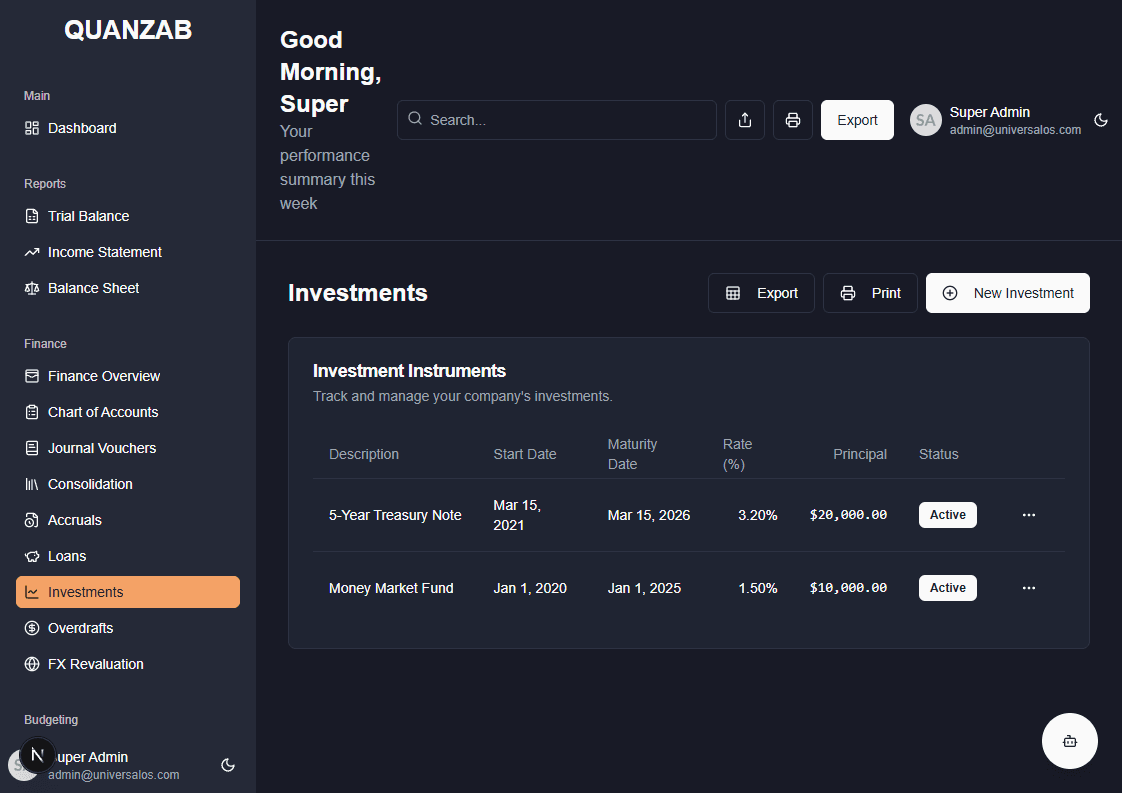This screenshot has height=793, width=1122.
Task: Click the Balance Sheet scales icon
Action: [31, 288]
